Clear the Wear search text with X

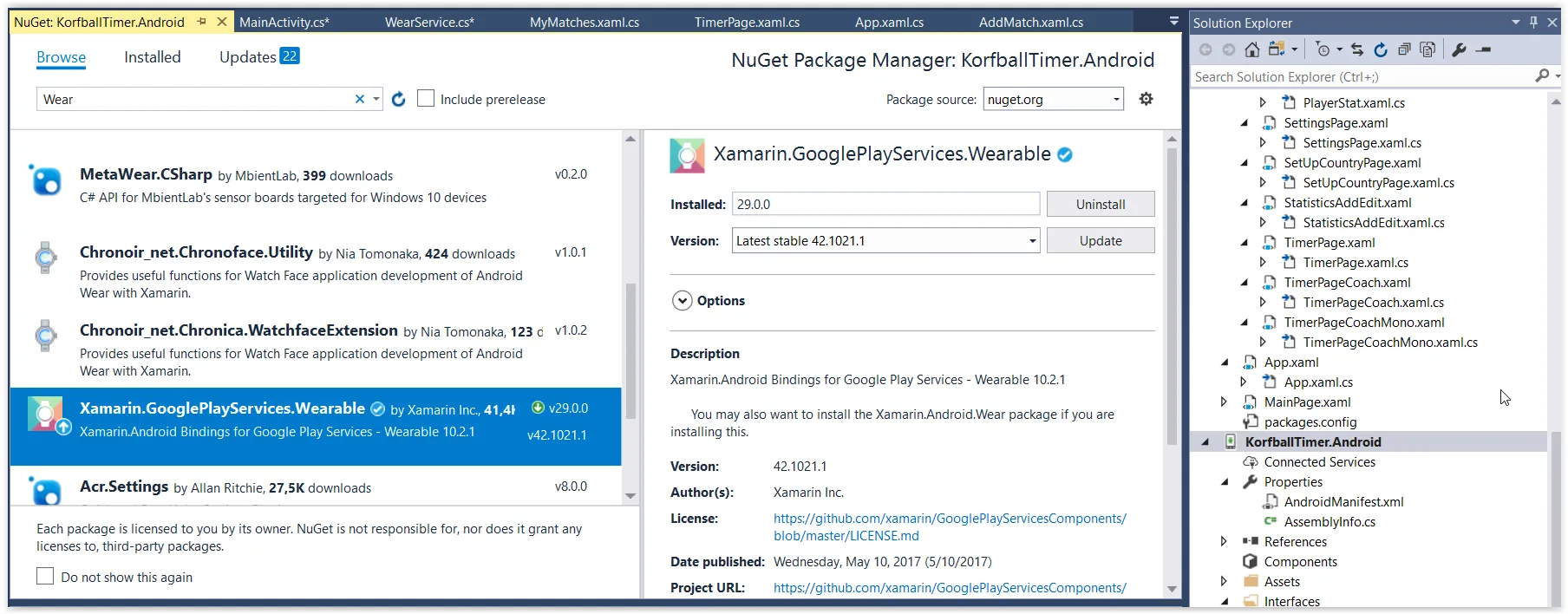point(360,99)
